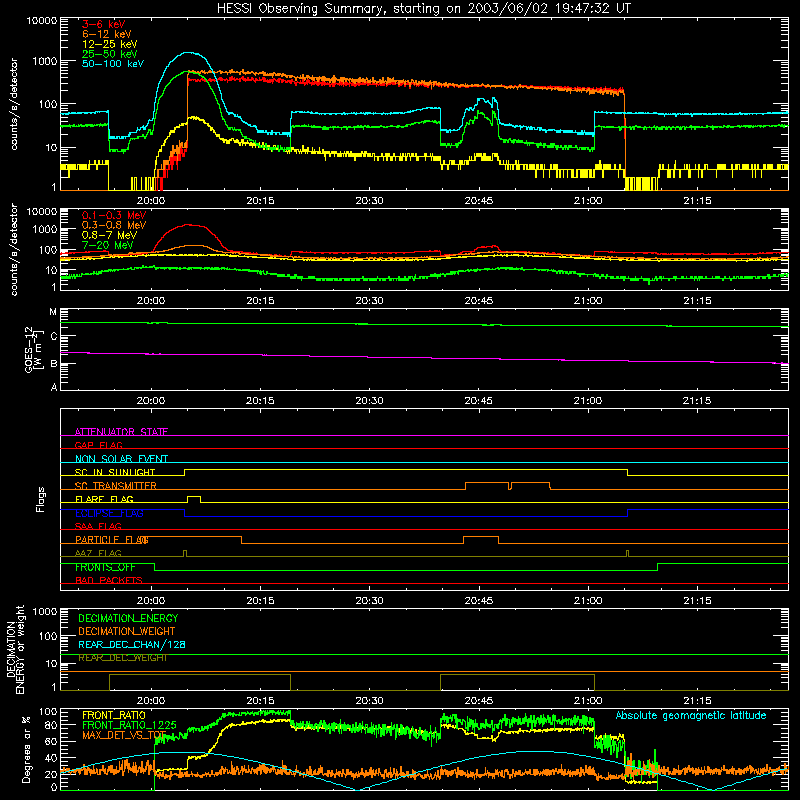Select the NON_SOLAR_EVENT flag label

point(121,459)
